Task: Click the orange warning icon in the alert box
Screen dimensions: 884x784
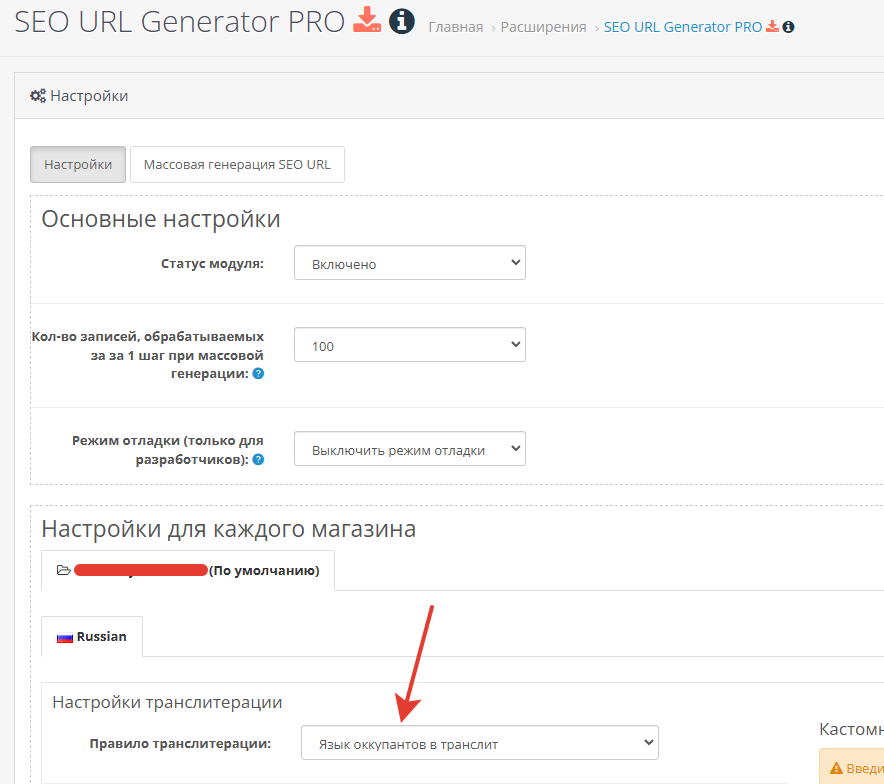Action: coord(837,768)
